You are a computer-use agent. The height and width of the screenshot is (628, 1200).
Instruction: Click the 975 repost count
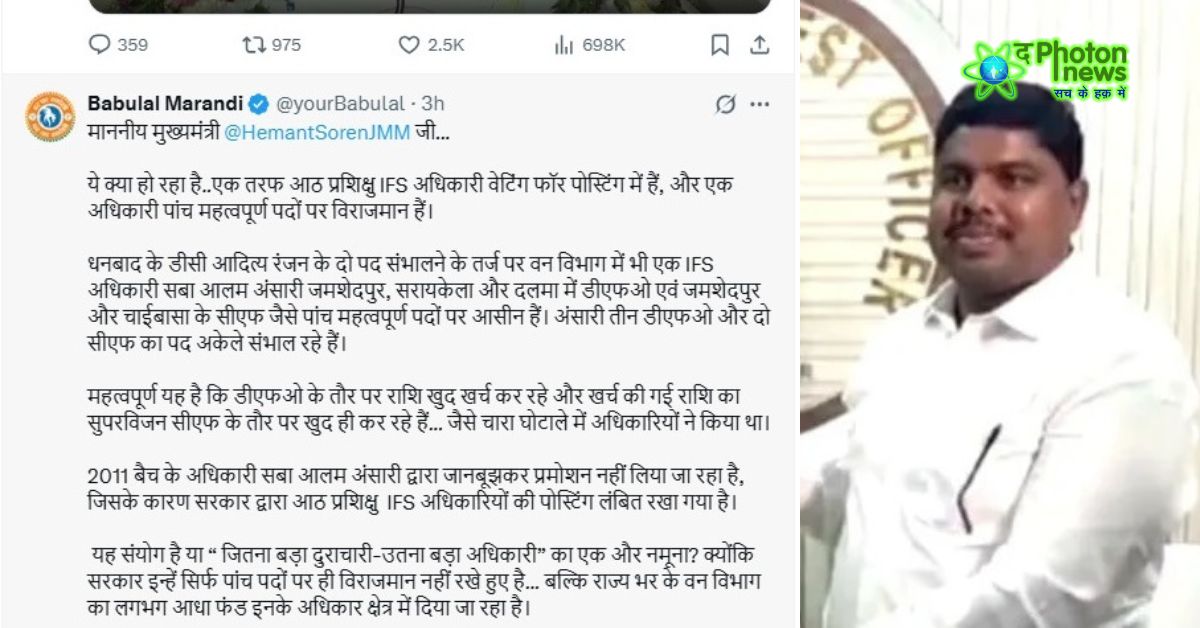pyautogui.click(x=286, y=44)
